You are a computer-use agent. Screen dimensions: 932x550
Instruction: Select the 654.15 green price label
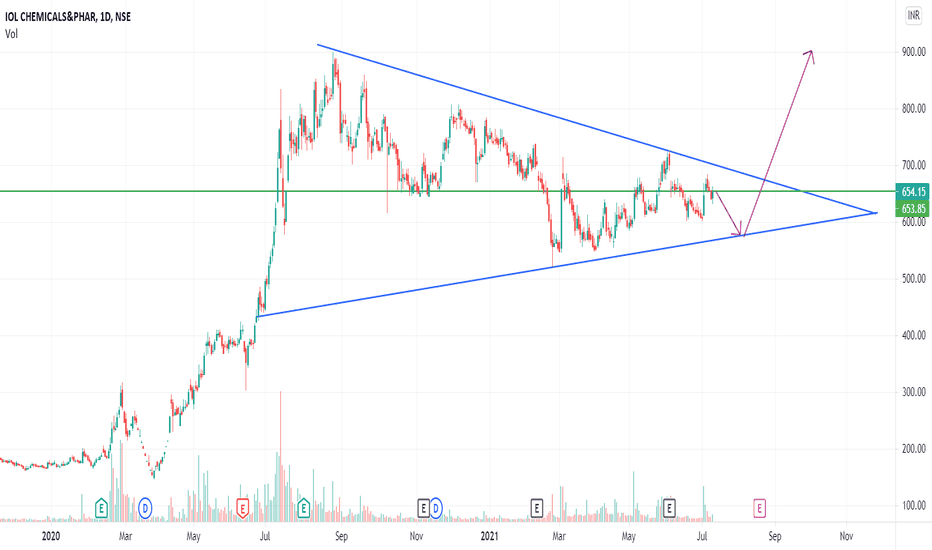click(x=912, y=191)
